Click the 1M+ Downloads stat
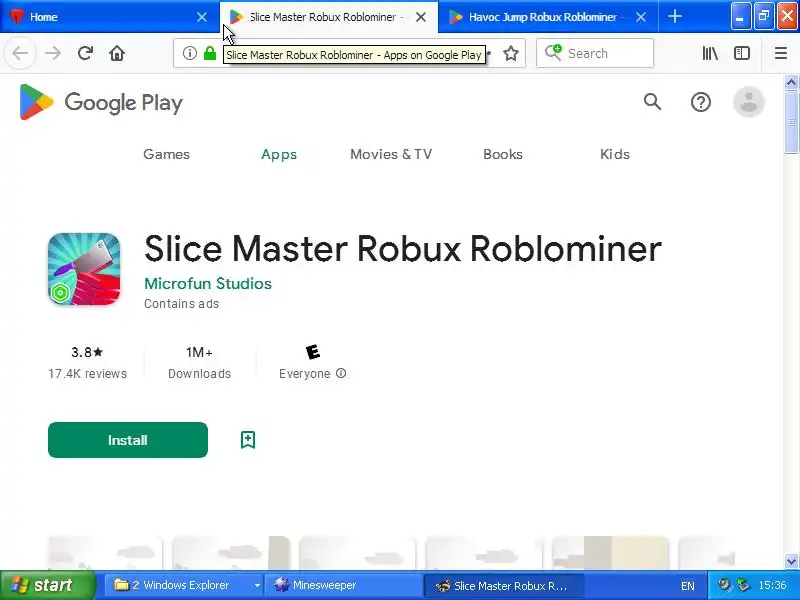This screenshot has width=800, height=600. [199, 363]
